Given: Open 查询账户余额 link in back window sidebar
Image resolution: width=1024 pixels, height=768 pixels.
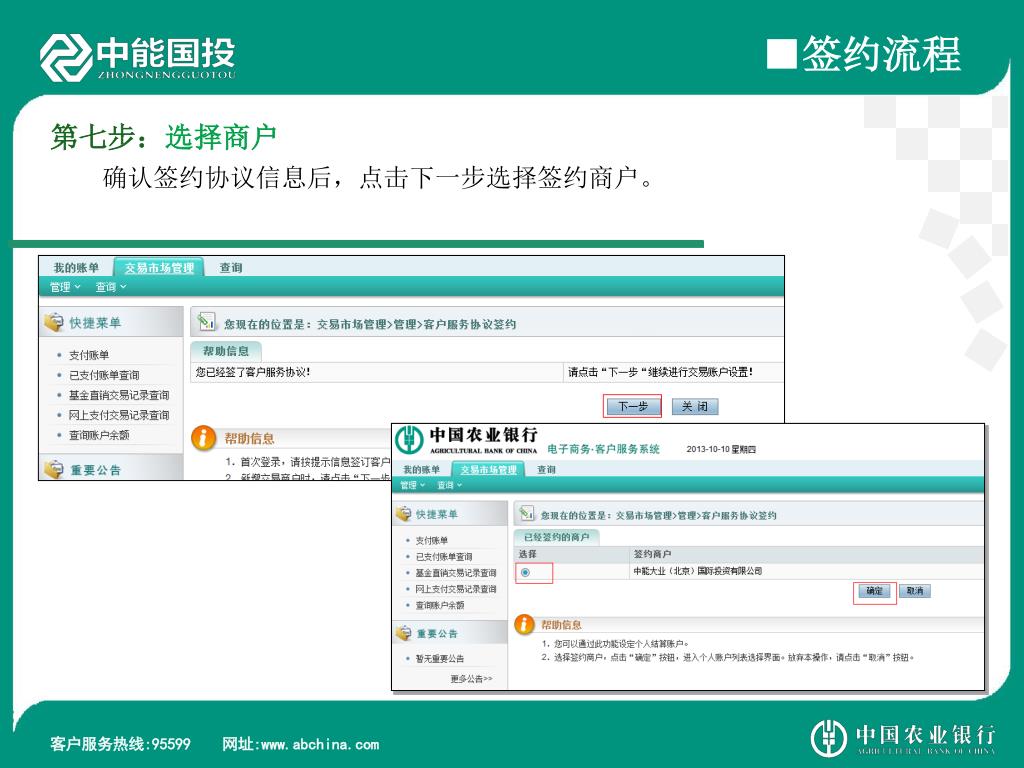Looking at the screenshot, I should pyautogui.click(x=99, y=435).
